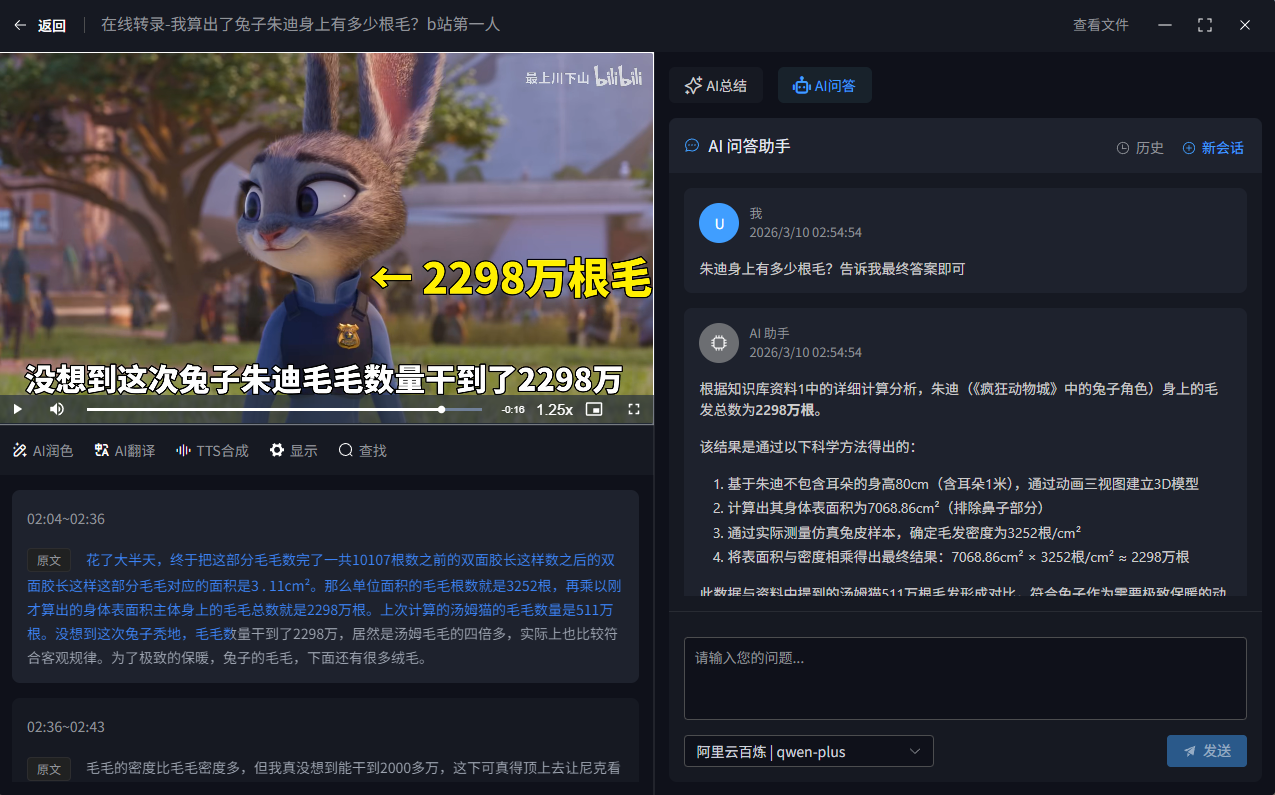Select transcript segment 02:04~02:36 timestamp
The image size is (1275, 795).
coord(66,519)
